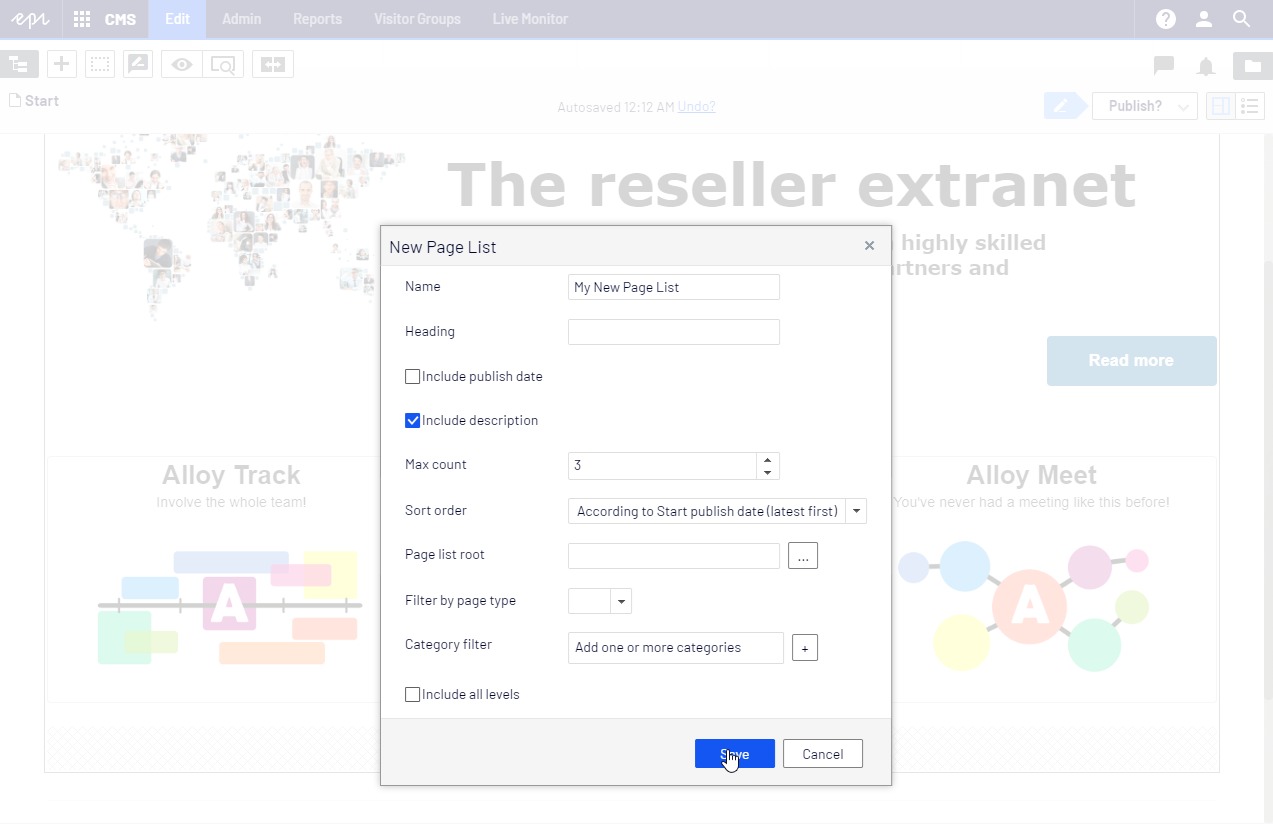This screenshot has height=826, width=1273.
Task: Click the Undo link next to Autosaved
Action: point(696,107)
